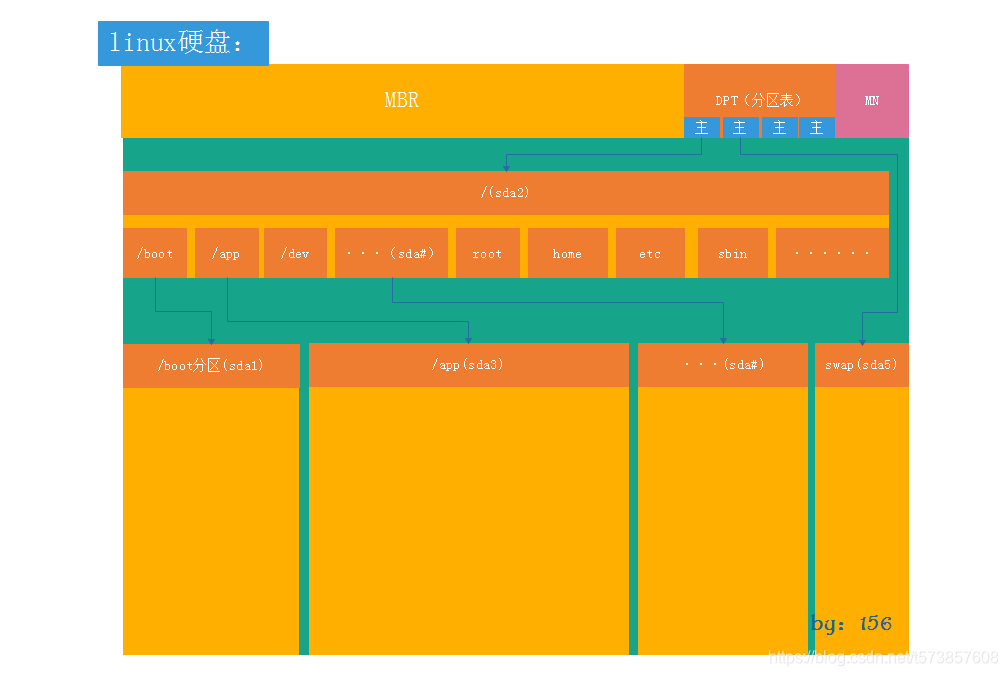Click the /app directory box

[x=227, y=253]
